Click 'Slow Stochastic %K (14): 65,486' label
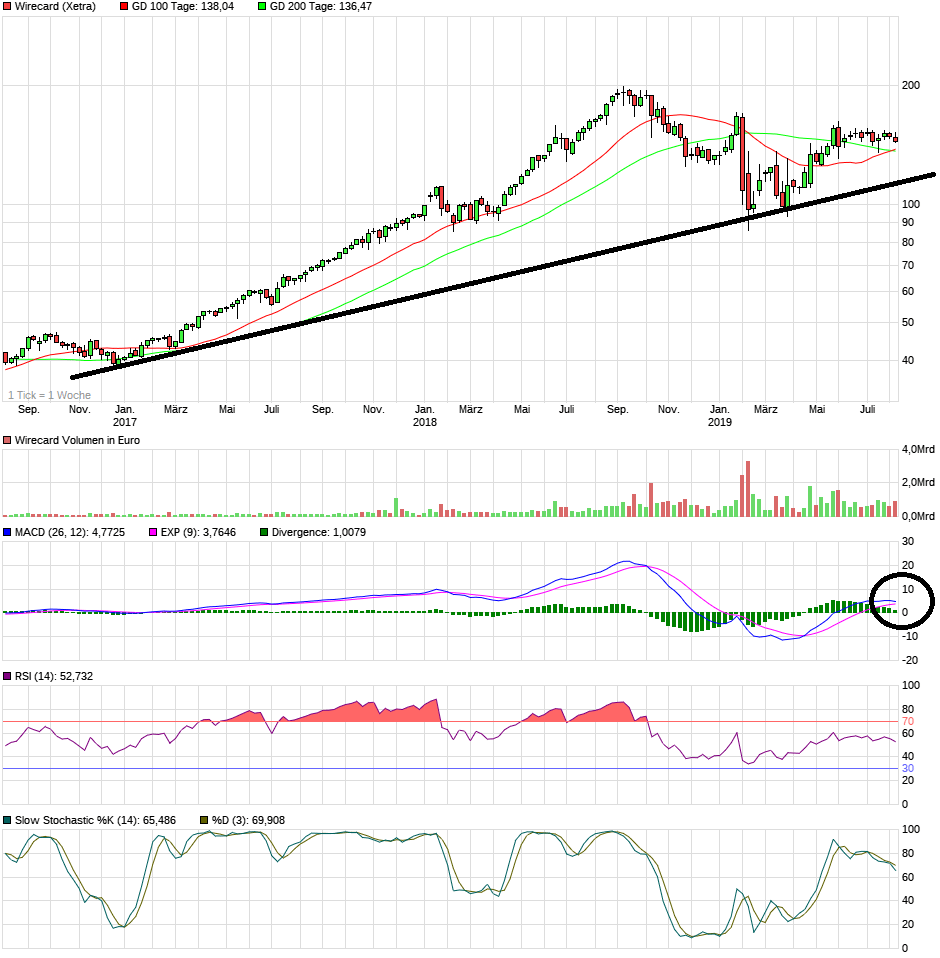This screenshot has height=958, width=940. (95, 821)
